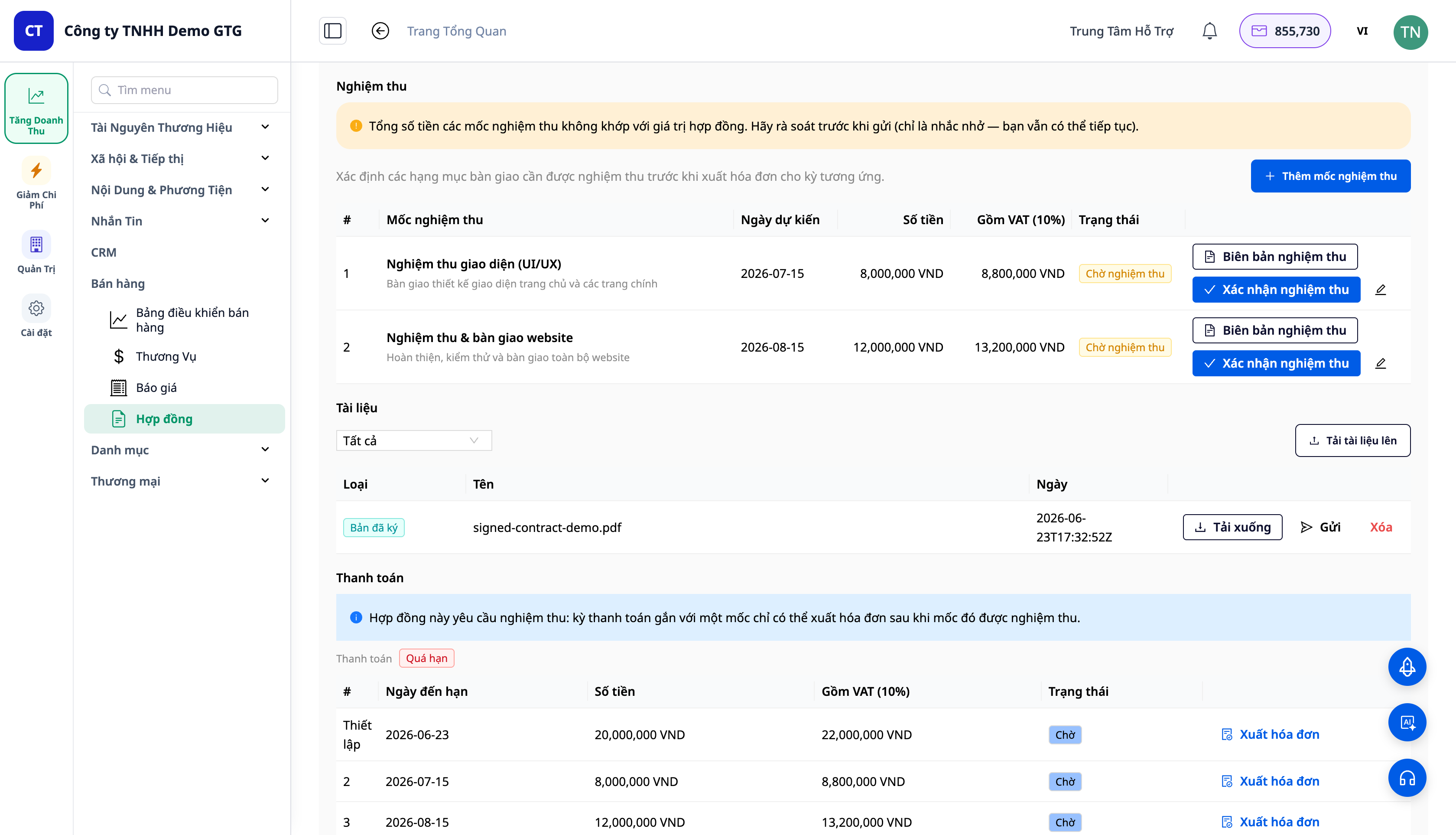The width and height of the screenshot is (1456, 835).
Task: Click Chờ nghiệm thu badge for UI/UX
Action: [1124, 274]
